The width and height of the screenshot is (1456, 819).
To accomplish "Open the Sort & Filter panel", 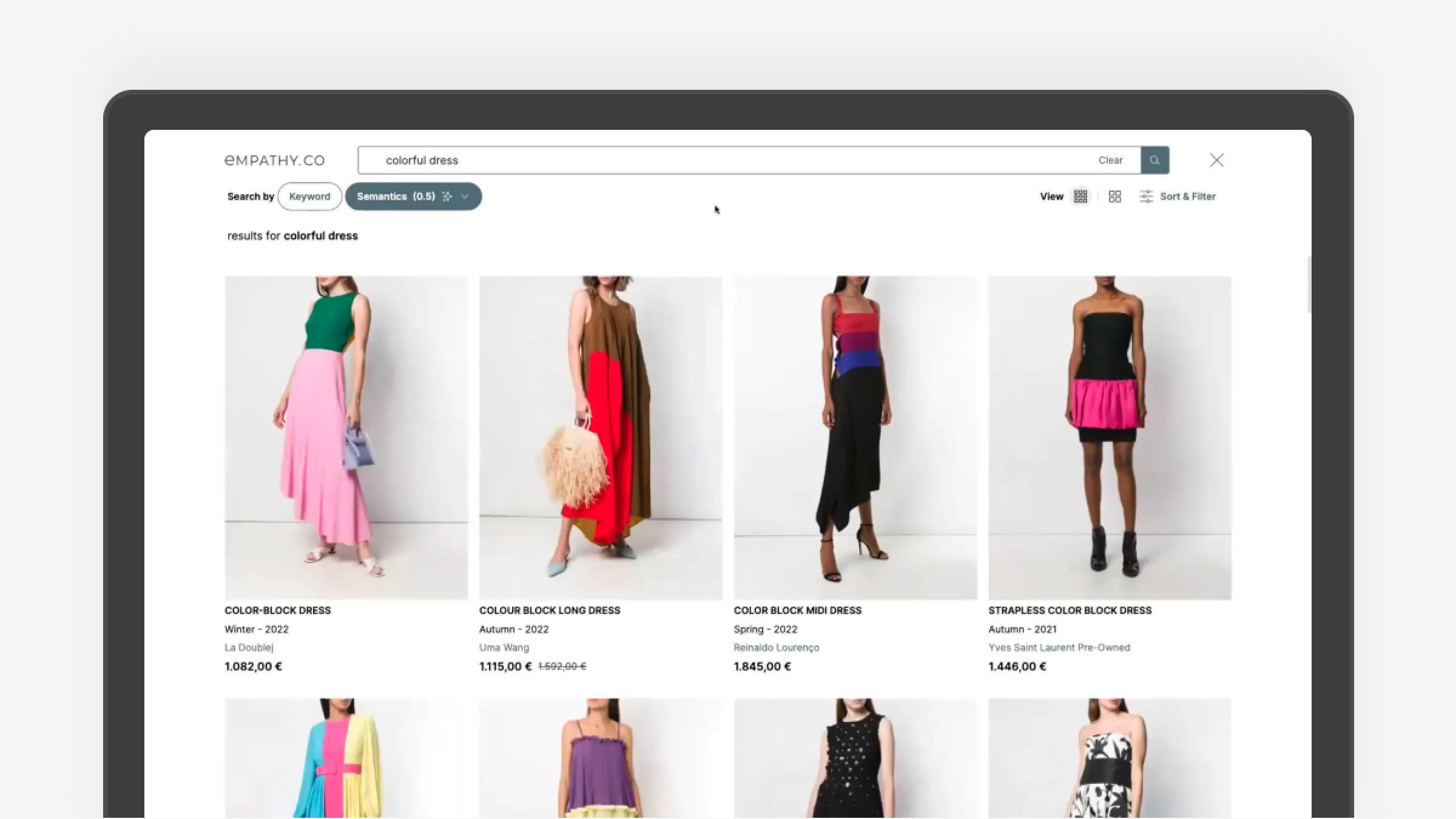I will [x=1187, y=197].
